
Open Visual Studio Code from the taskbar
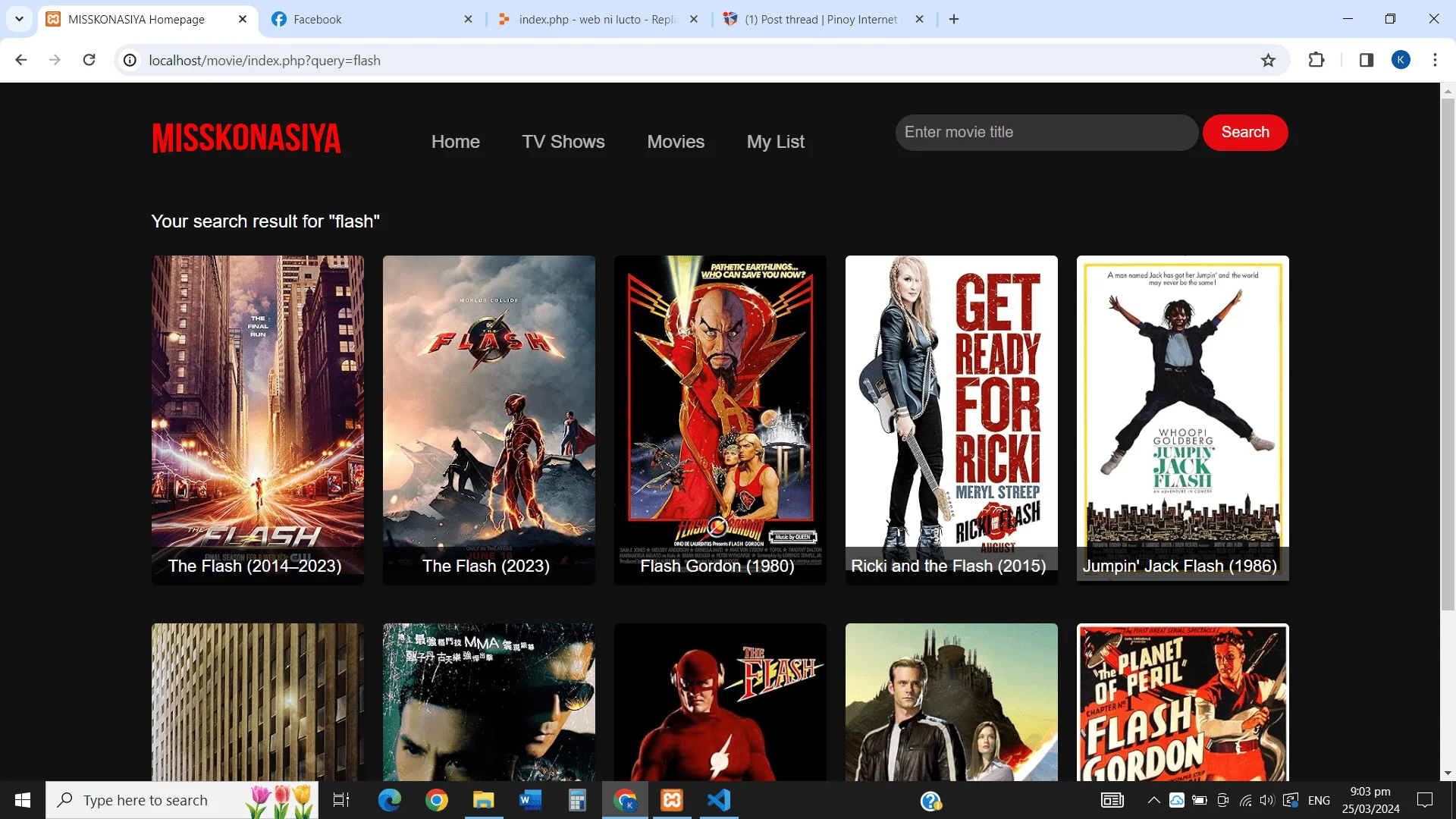tap(719, 800)
